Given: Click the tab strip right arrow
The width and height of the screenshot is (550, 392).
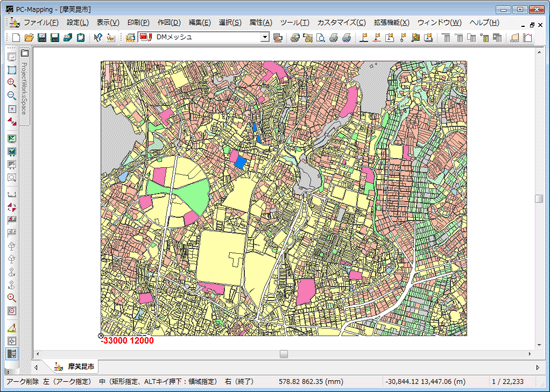Looking at the screenshot, I should click(538, 367).
